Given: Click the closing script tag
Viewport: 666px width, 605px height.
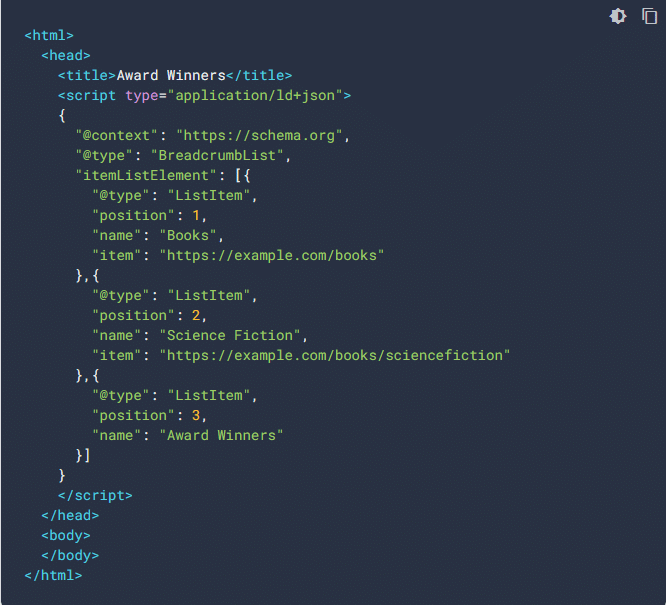Looking at the screenshot, I should click(x=95, y=495).
